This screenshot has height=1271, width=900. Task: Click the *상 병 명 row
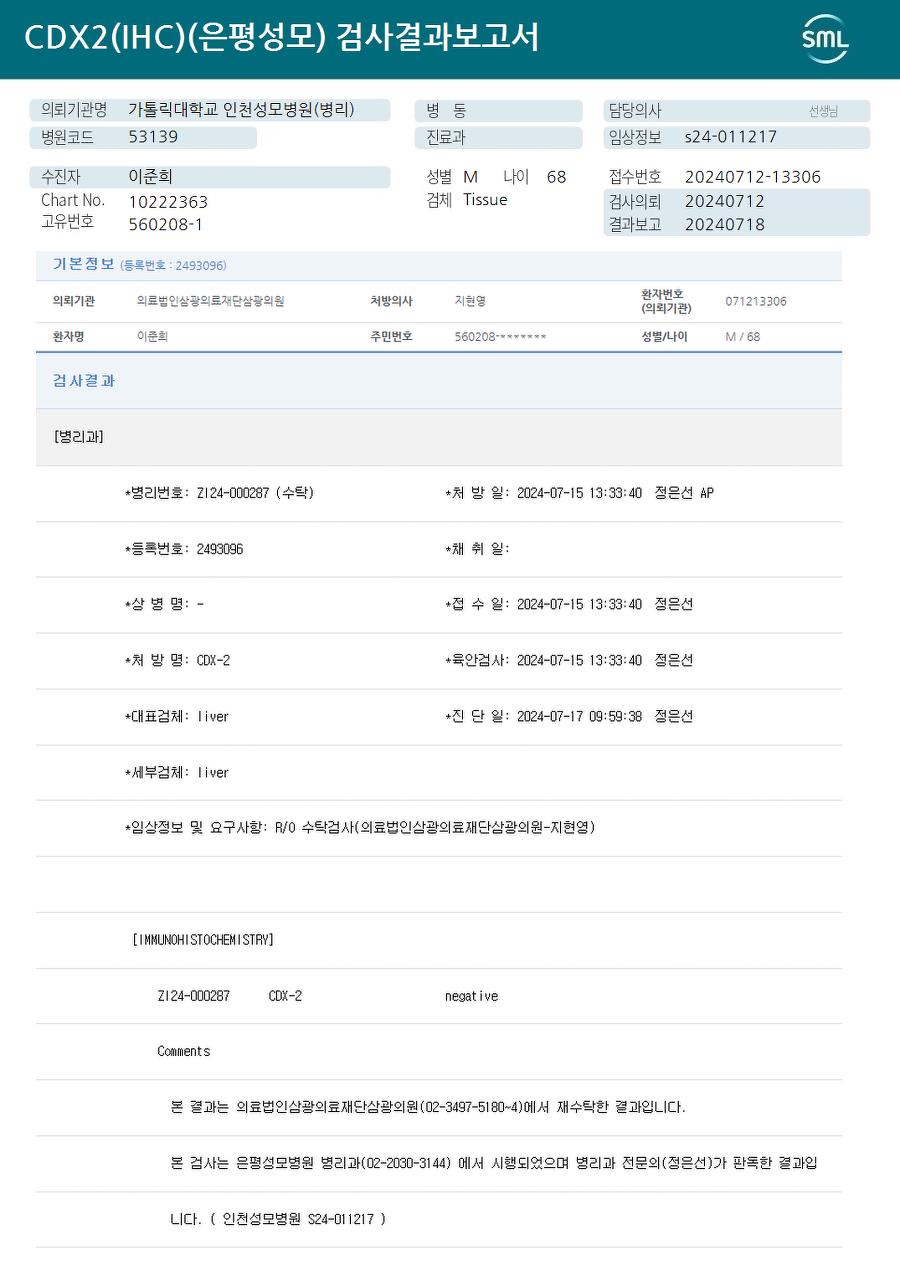coord(164,605)
